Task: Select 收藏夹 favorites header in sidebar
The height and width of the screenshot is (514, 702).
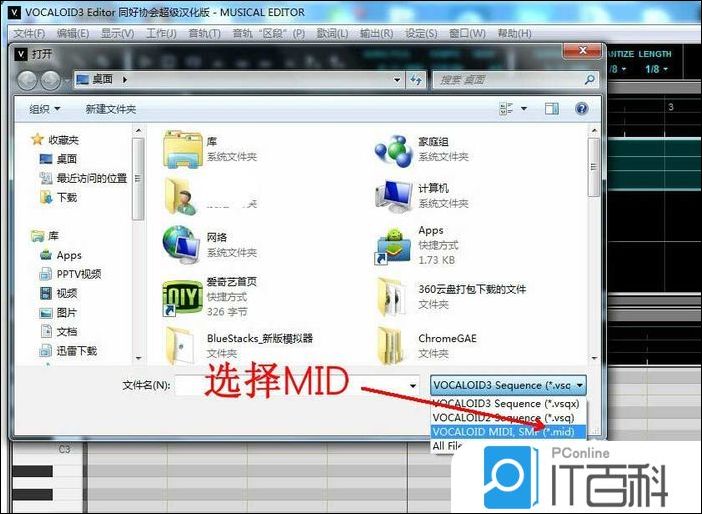Action: (55, 140)
